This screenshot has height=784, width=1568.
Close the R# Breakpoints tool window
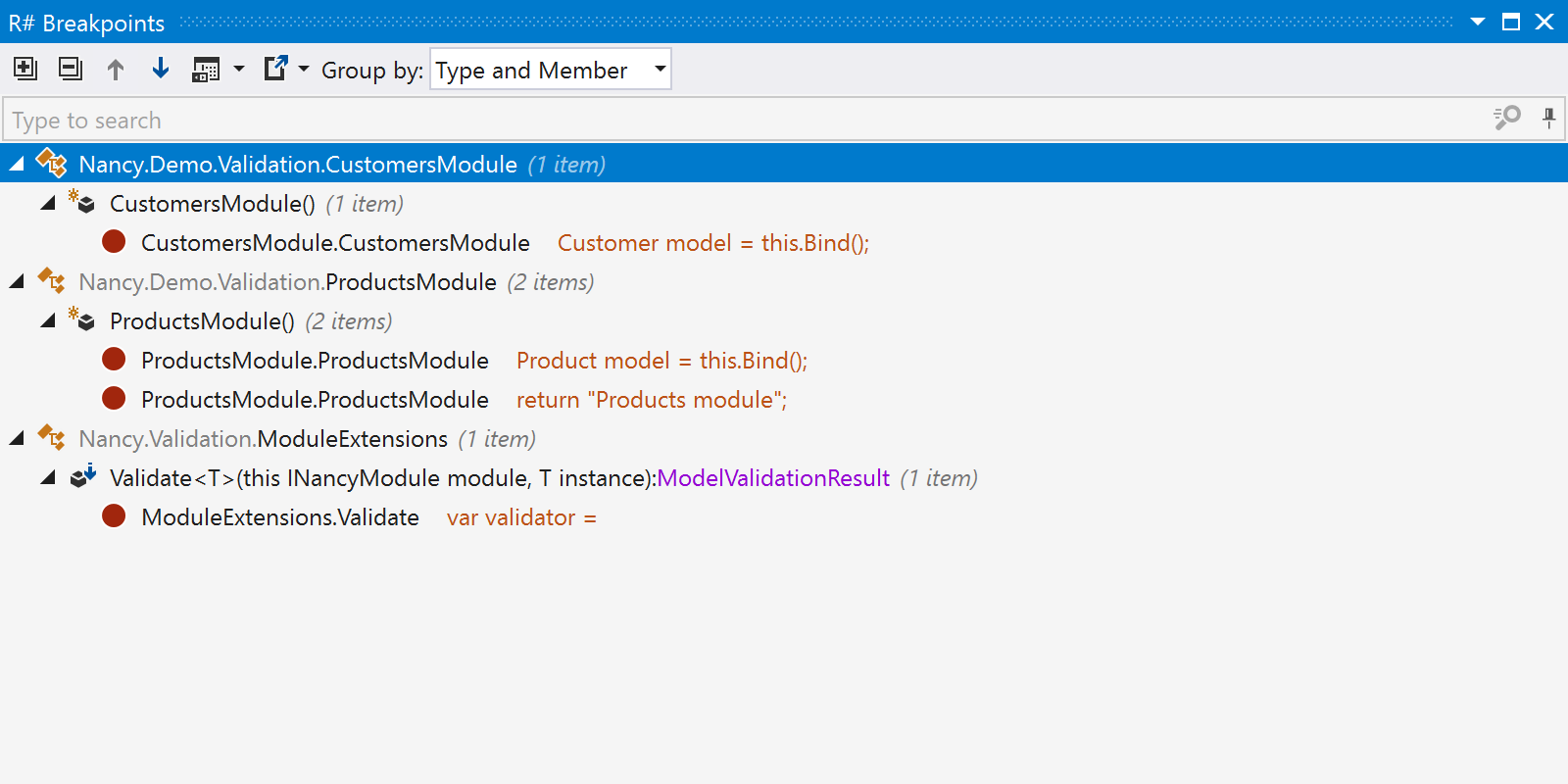[x=1544, y=22]
